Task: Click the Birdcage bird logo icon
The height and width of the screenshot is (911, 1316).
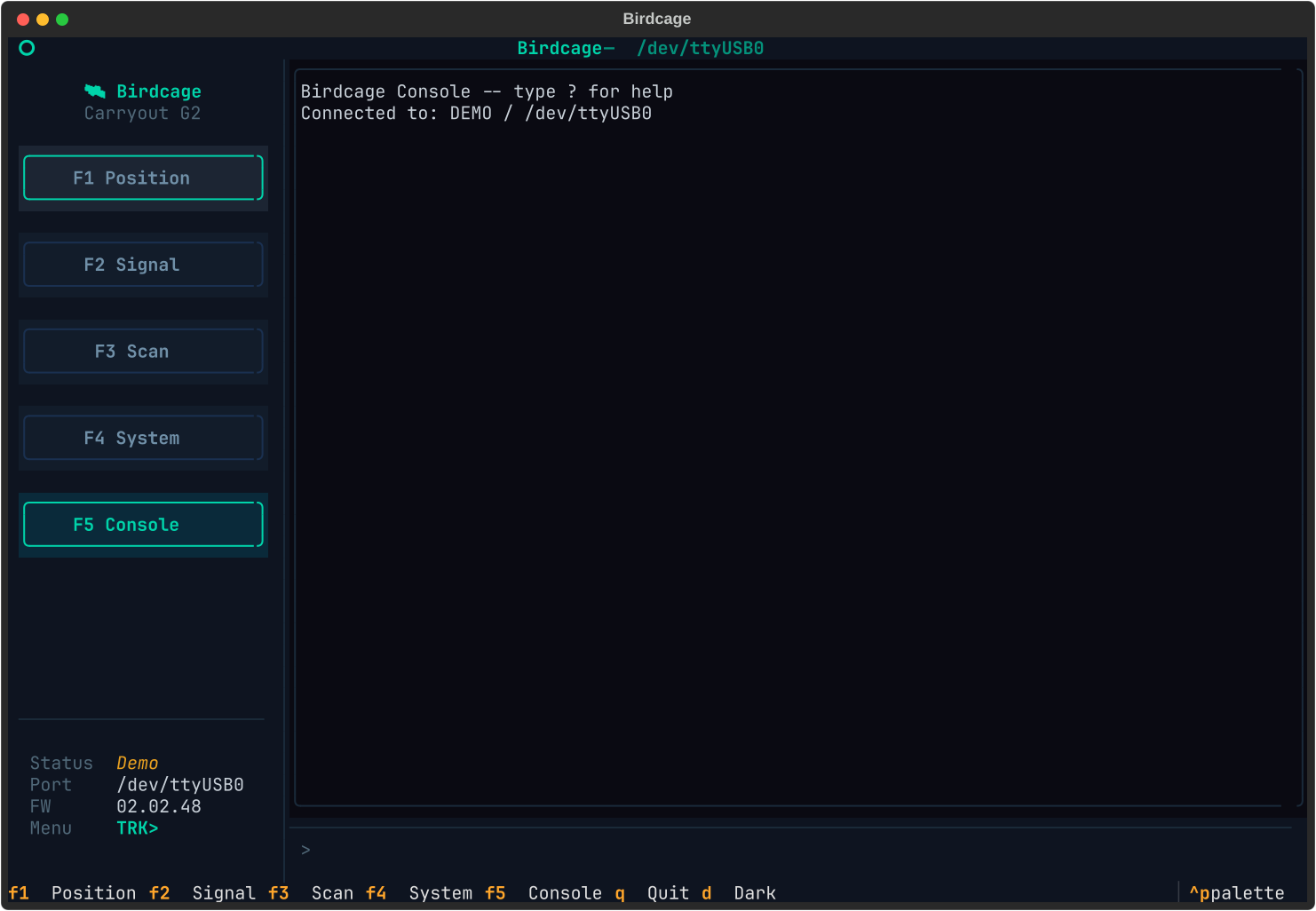Action: point(95,91)
